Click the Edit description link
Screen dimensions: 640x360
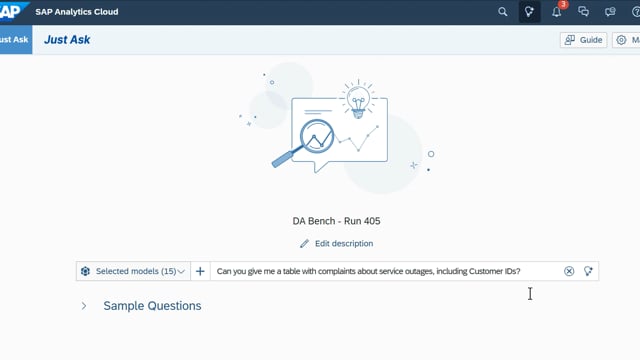344,243
